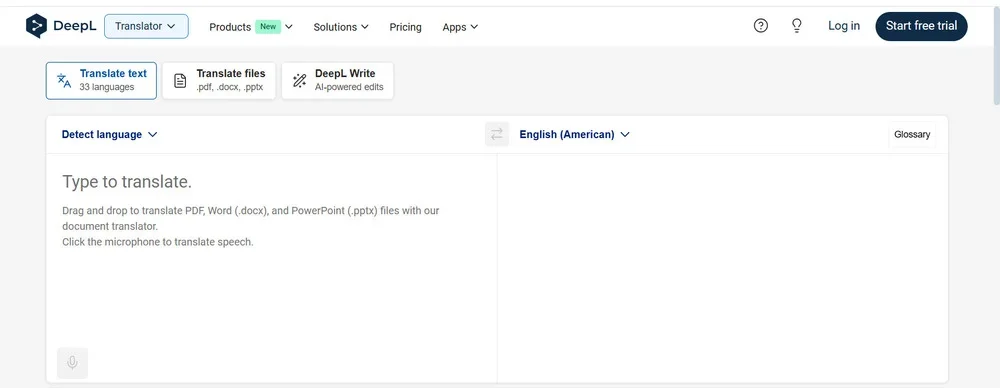Activate the microphone speech input icon
1000x388 pixels.
(x=73, y=363)
